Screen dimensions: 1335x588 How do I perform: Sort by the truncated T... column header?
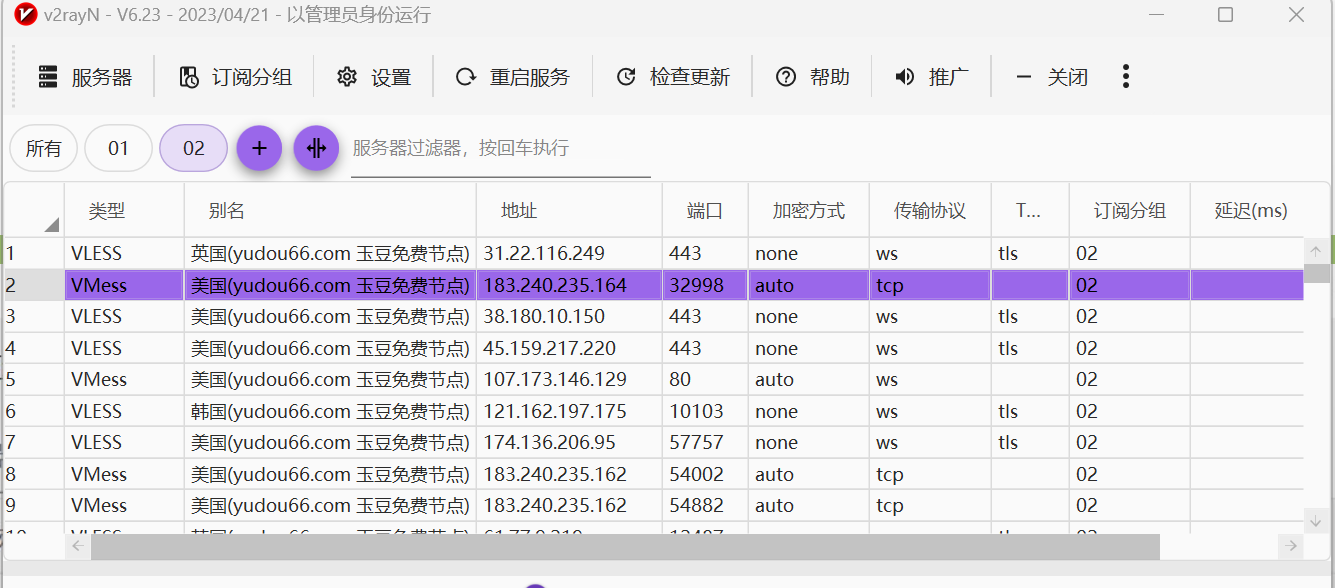(x=1030, y=211)
